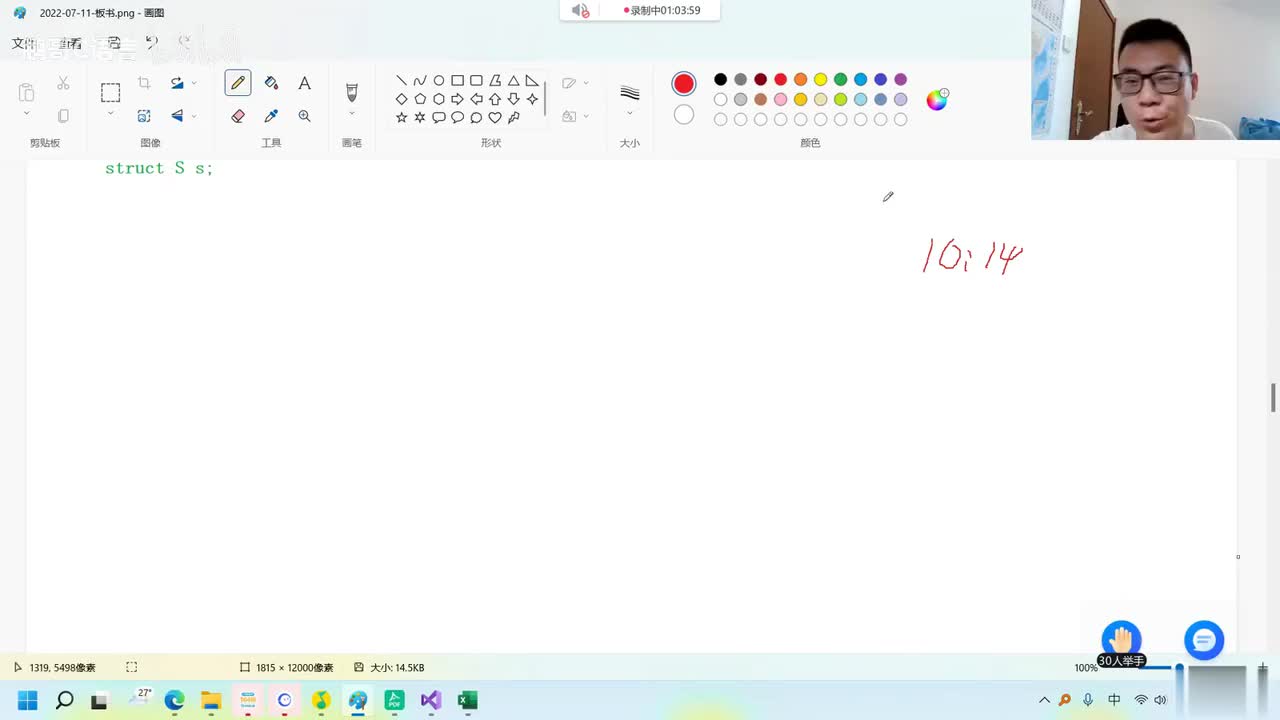Open Edit colors rainbow wheel
The width and height of the screenshot is (1280, 720).
click(x=937, y=99)
